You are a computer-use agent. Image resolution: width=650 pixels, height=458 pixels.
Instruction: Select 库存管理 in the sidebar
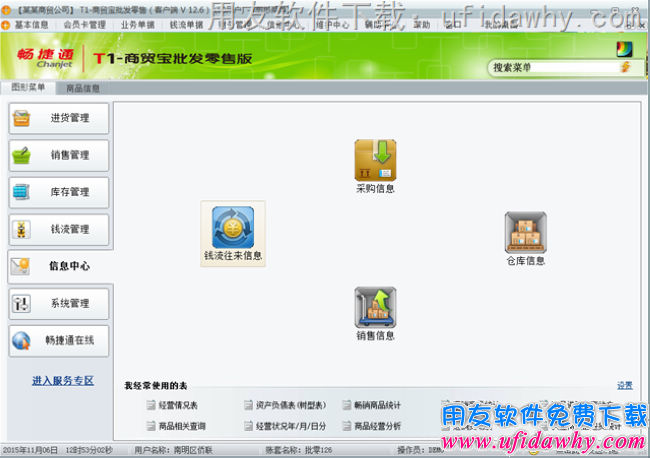click(59, 192)
